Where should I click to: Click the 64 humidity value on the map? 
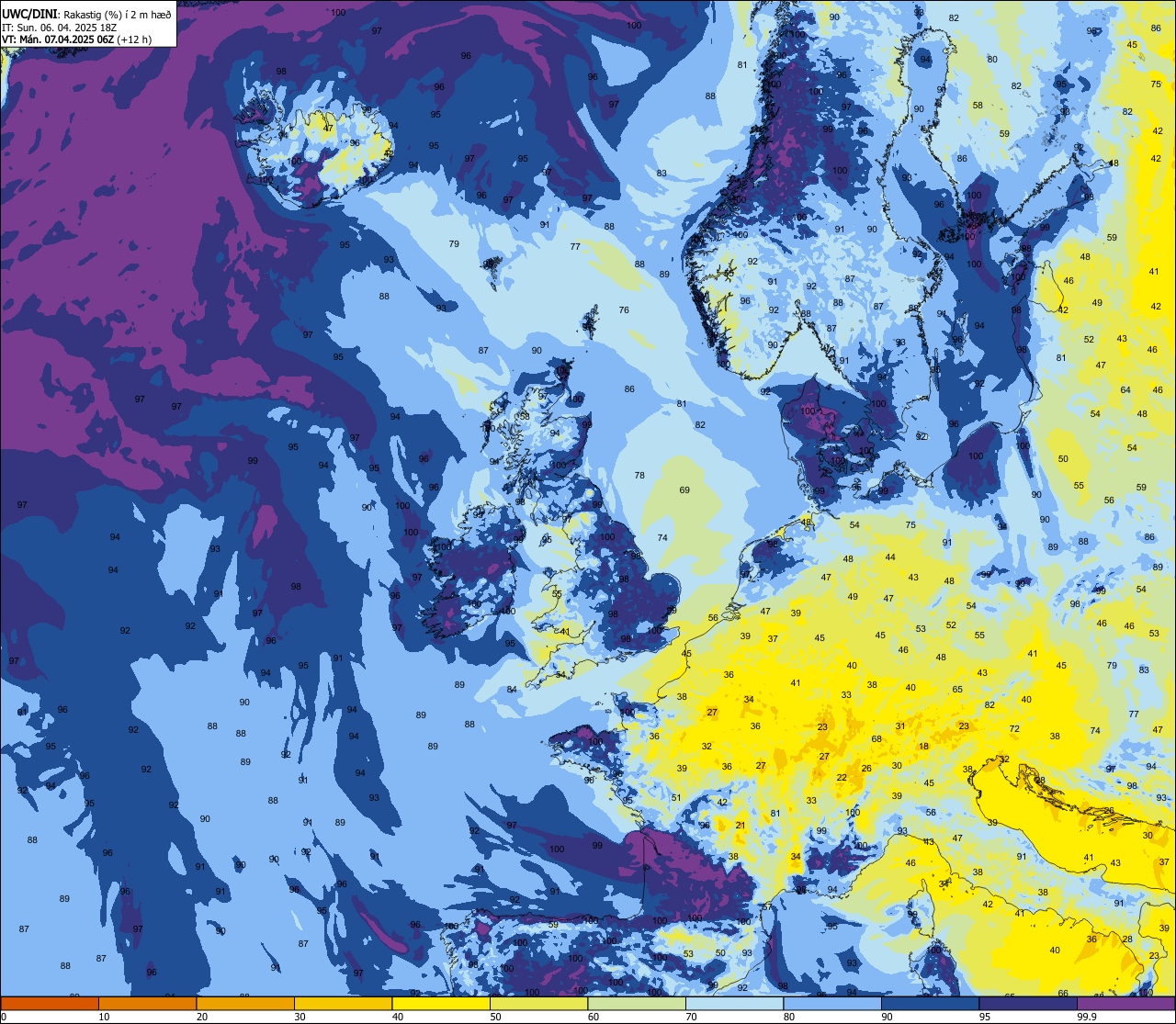click(1125, 390)
